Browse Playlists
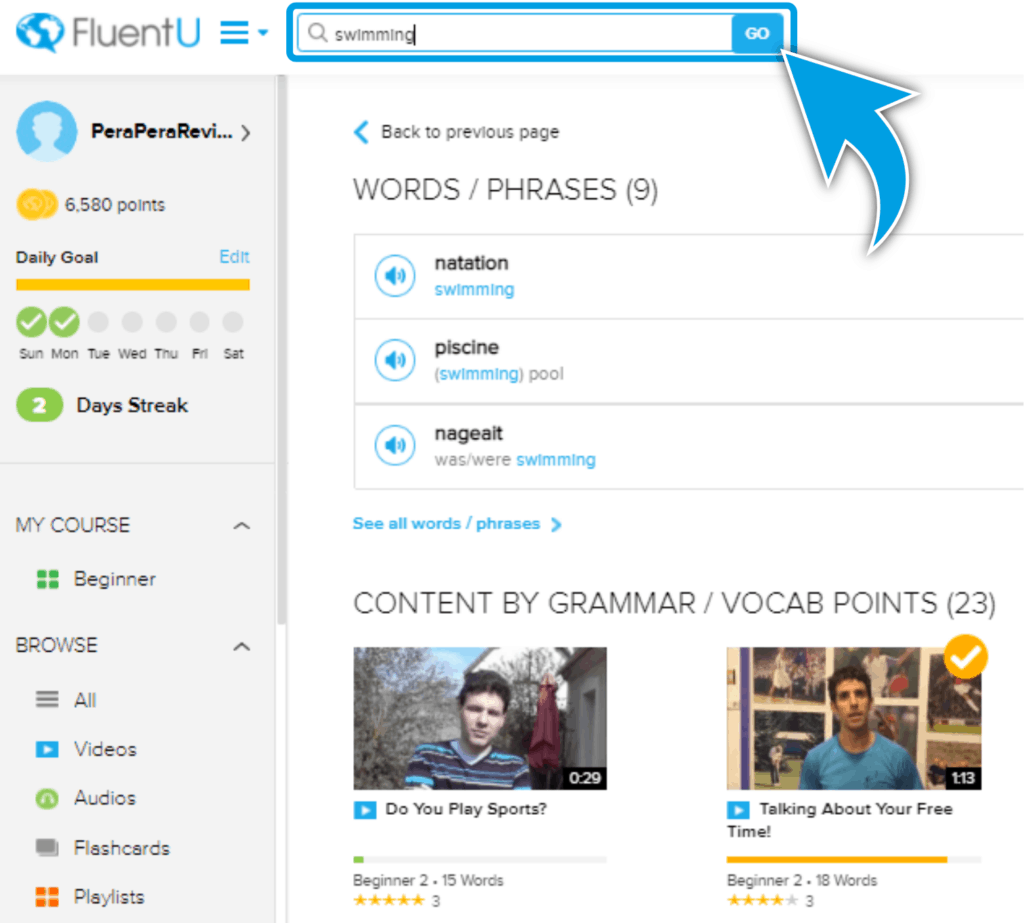 coord(109,897)
